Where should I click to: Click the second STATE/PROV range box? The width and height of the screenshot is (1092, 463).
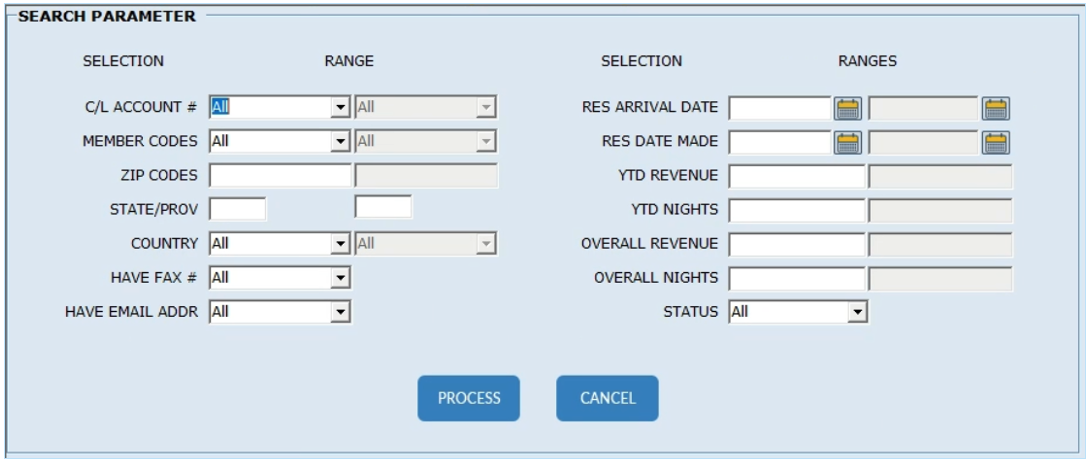[383, 209]
